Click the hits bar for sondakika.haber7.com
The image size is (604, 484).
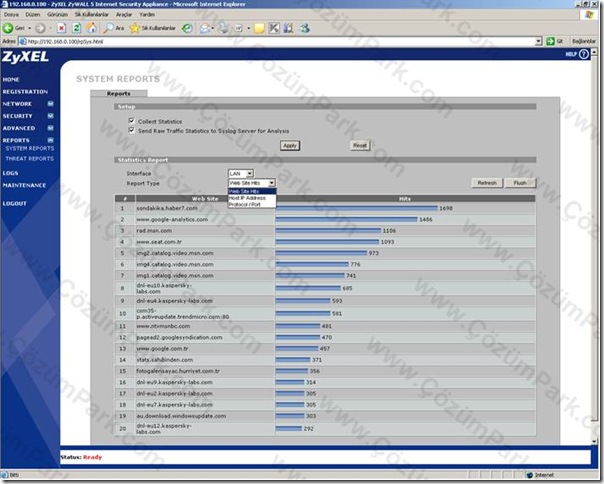pyautogui.click(x=357, y=208)
